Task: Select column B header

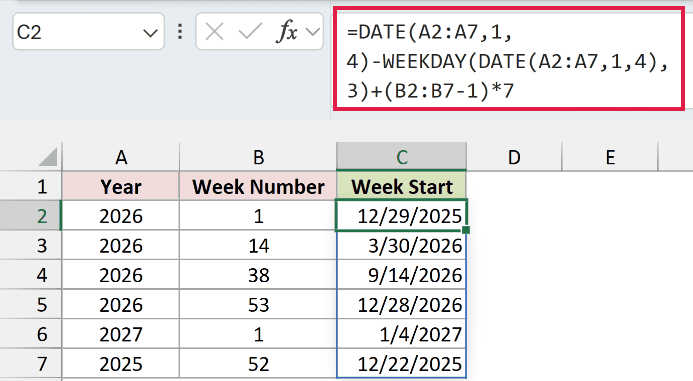Action: (258, 157)
